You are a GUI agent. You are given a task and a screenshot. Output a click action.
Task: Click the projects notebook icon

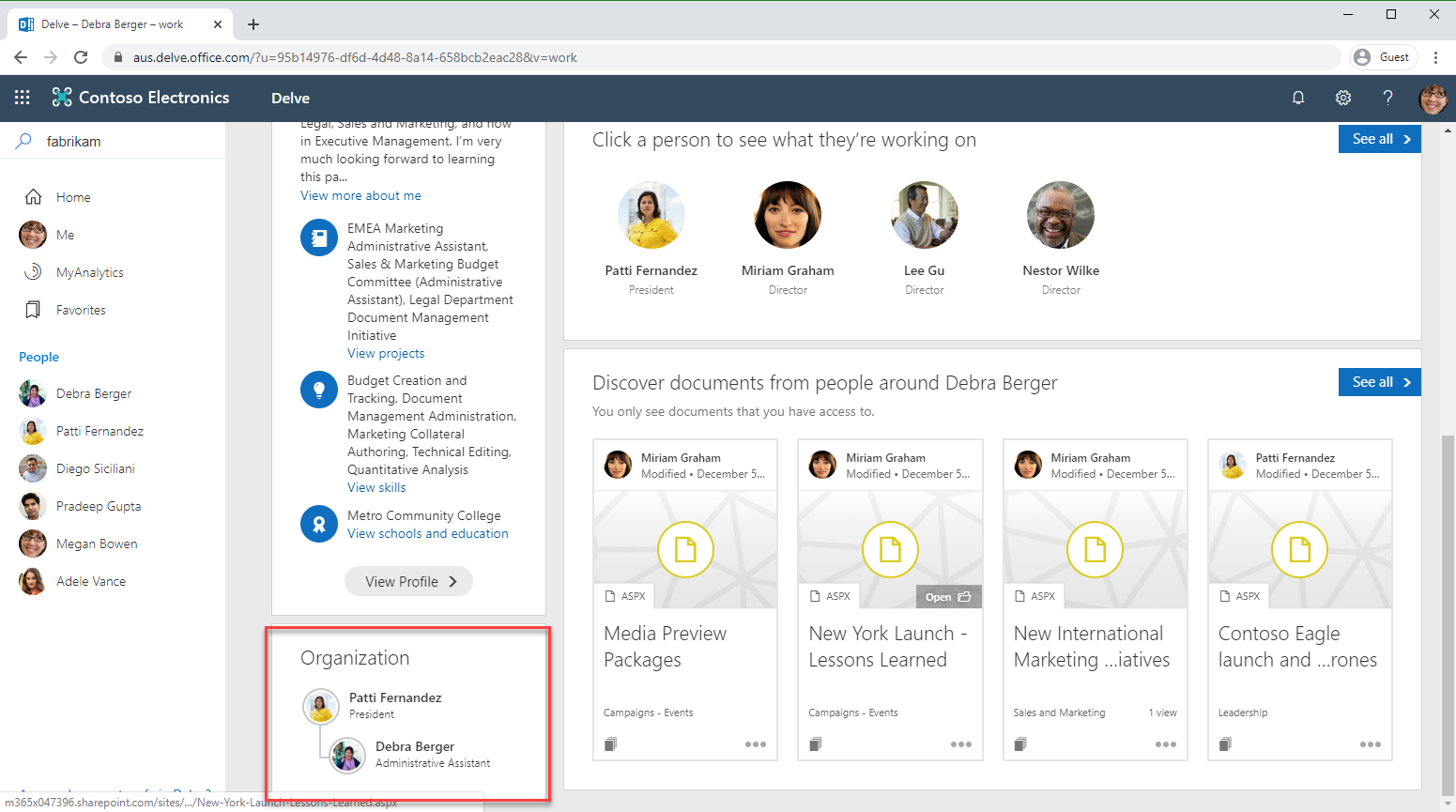point(319,237)
